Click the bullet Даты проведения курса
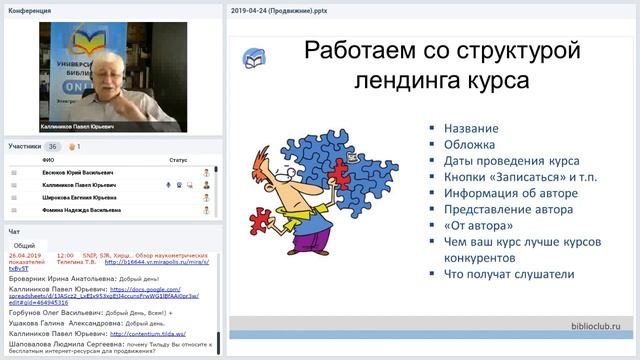640x360 pixels. (511, 161)
